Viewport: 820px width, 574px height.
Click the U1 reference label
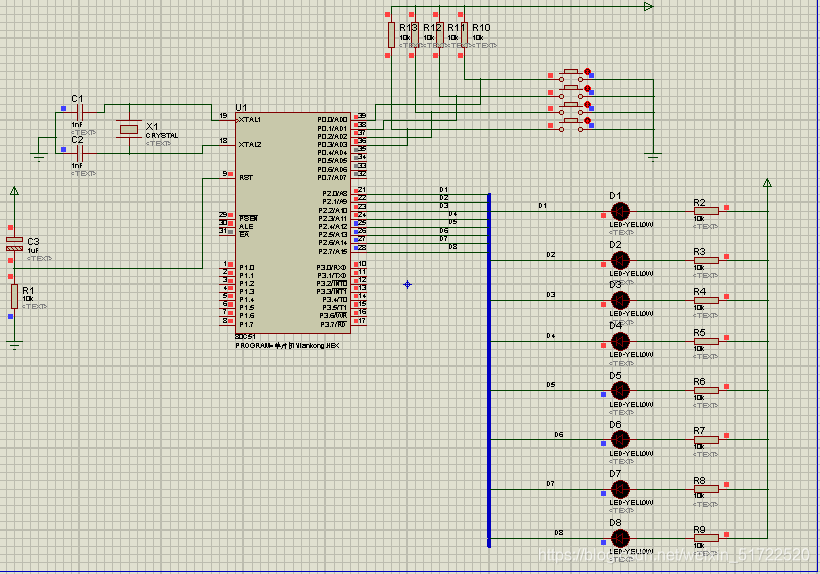241,108
